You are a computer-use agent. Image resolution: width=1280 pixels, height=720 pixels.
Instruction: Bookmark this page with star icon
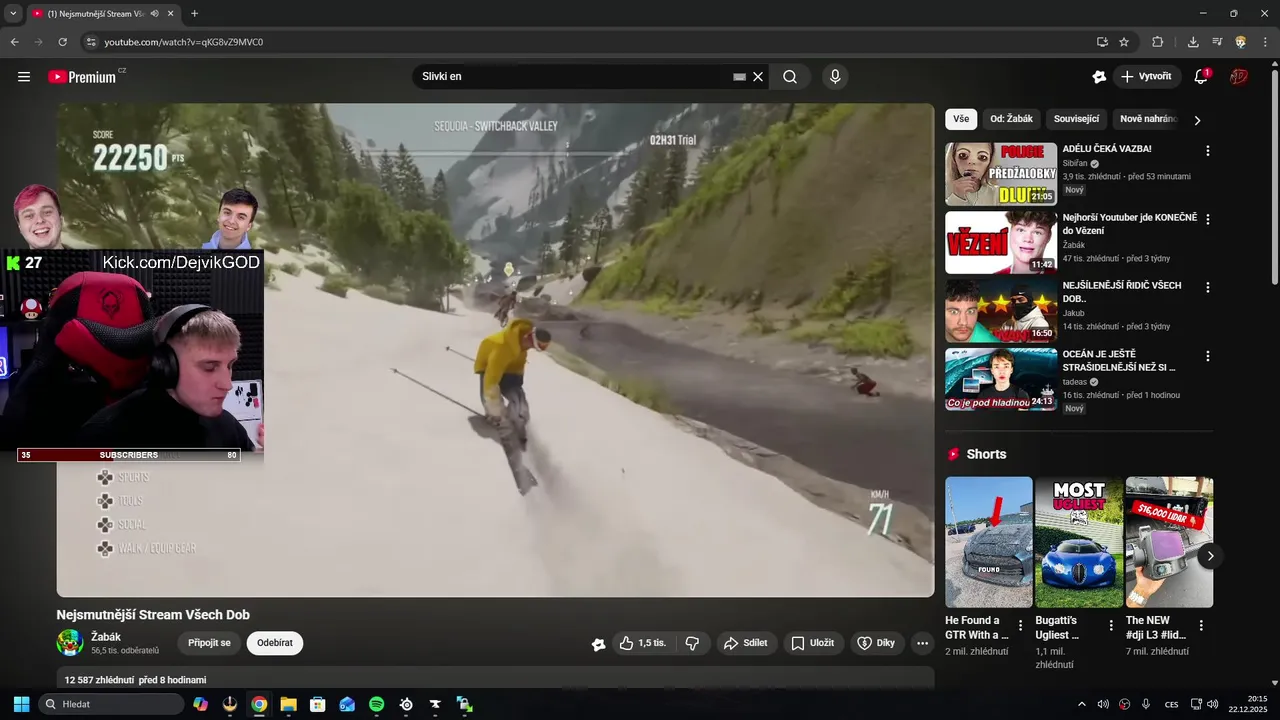tap(1124, 42)
